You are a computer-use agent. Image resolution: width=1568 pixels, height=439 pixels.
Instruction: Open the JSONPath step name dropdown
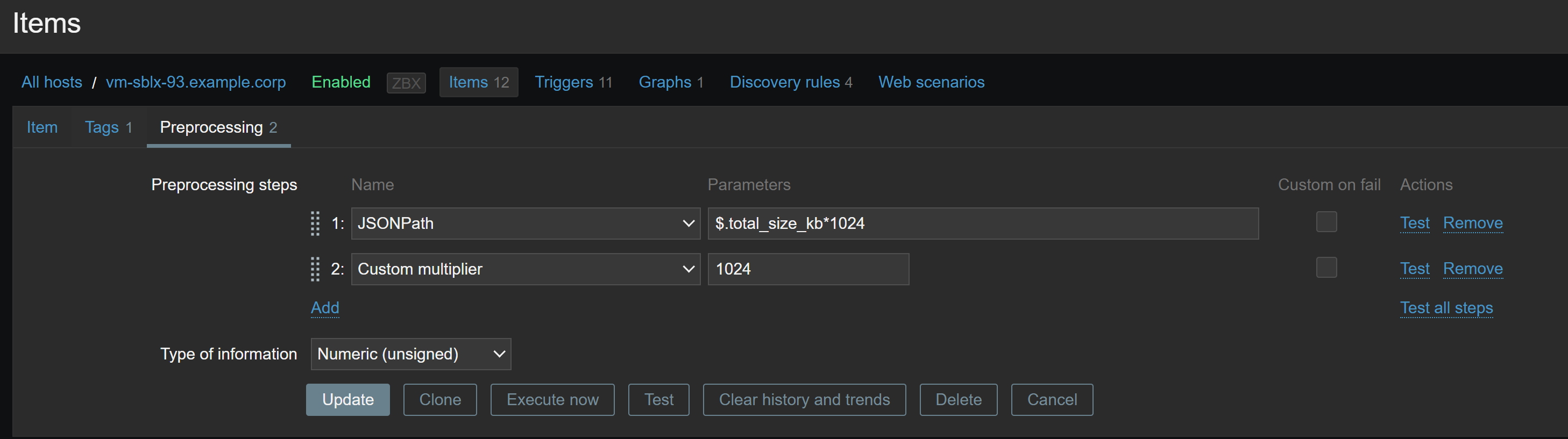pos(526,223)
